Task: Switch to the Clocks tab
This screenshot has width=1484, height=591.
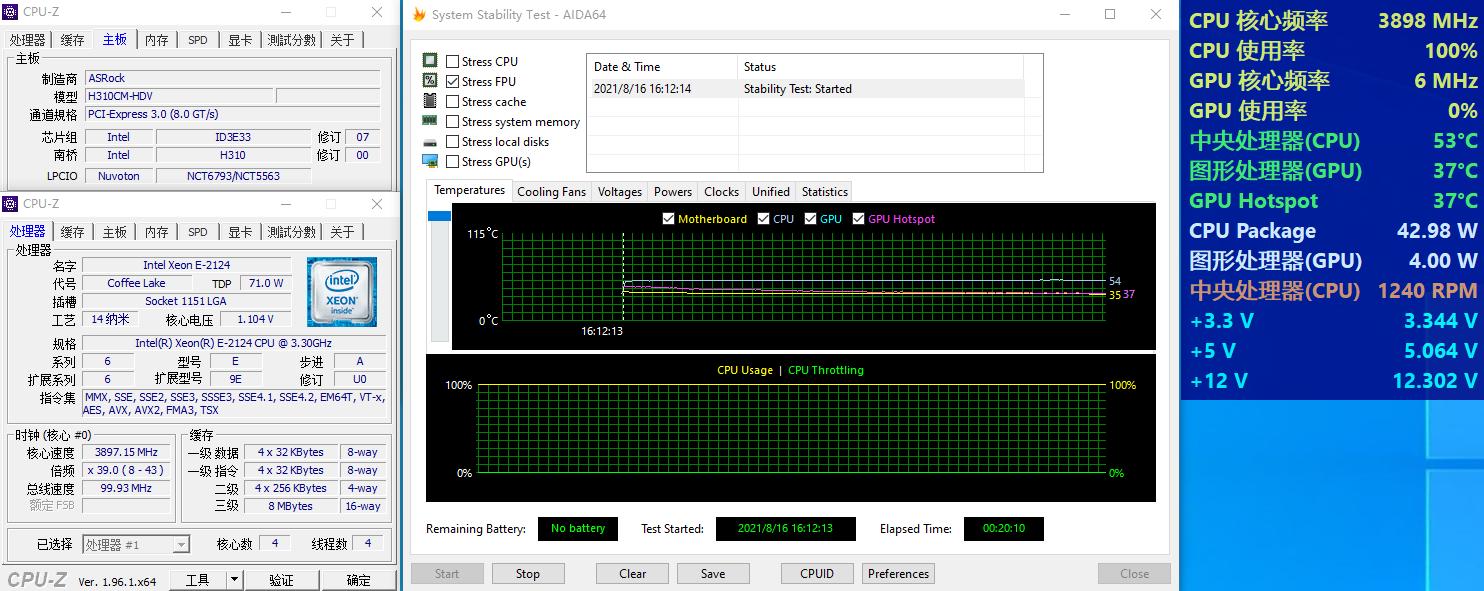Action: 721,192
